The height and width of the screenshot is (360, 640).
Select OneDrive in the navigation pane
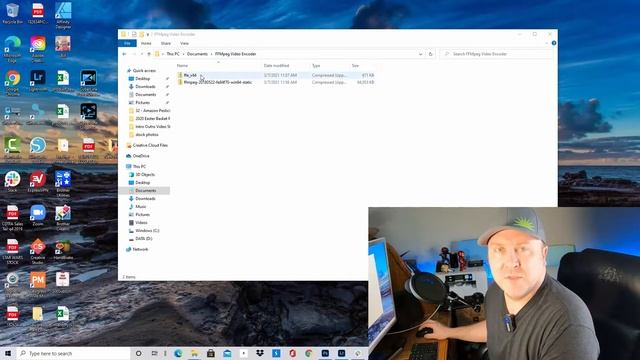pos(141,156)
